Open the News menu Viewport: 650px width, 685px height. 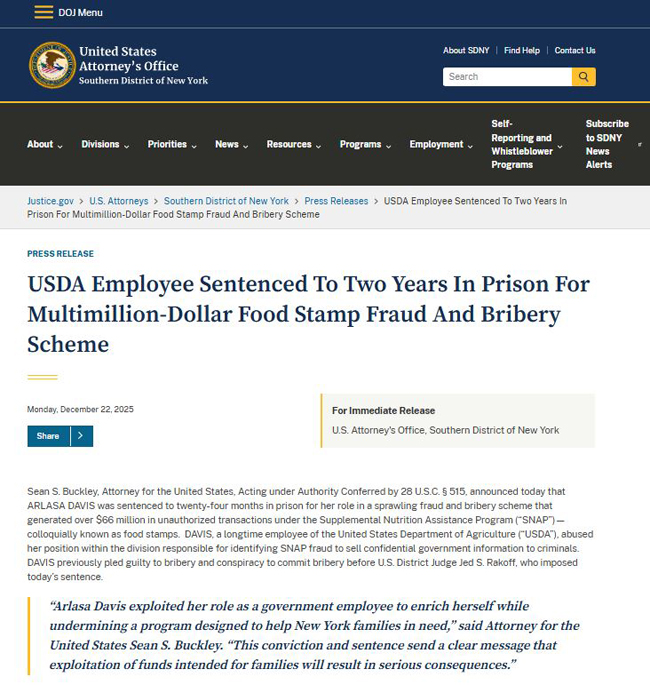point(231,144)
